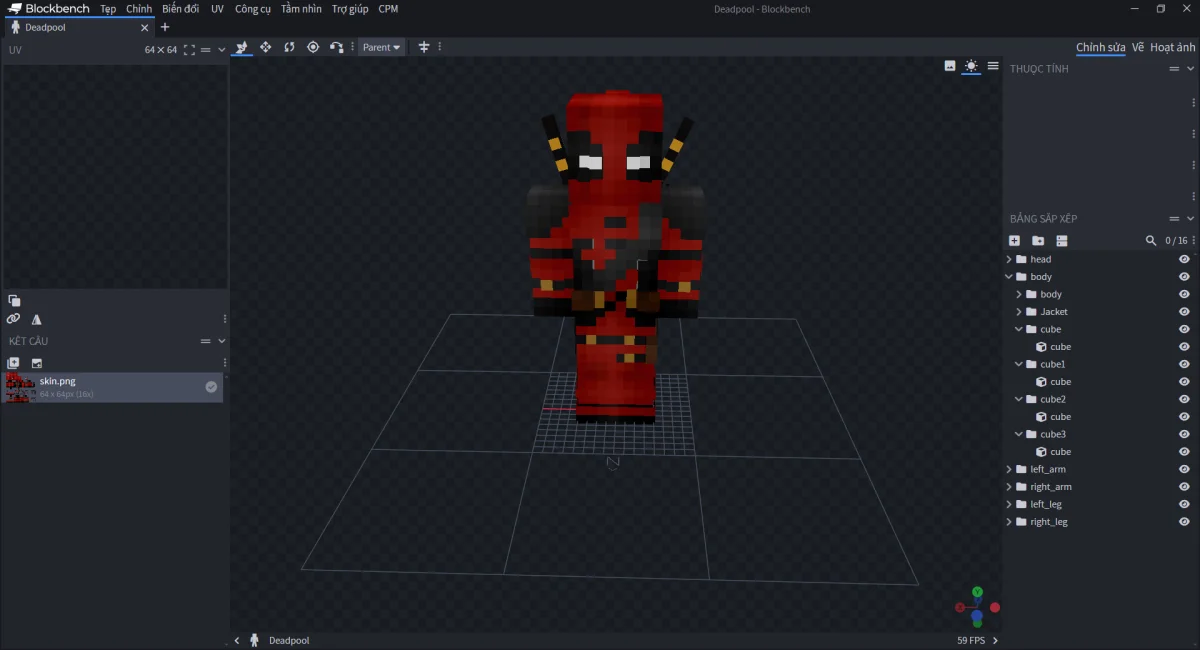Select the vertex snap tool icon
This screenshot has width=1200, height=650.
tap(337, 47)
